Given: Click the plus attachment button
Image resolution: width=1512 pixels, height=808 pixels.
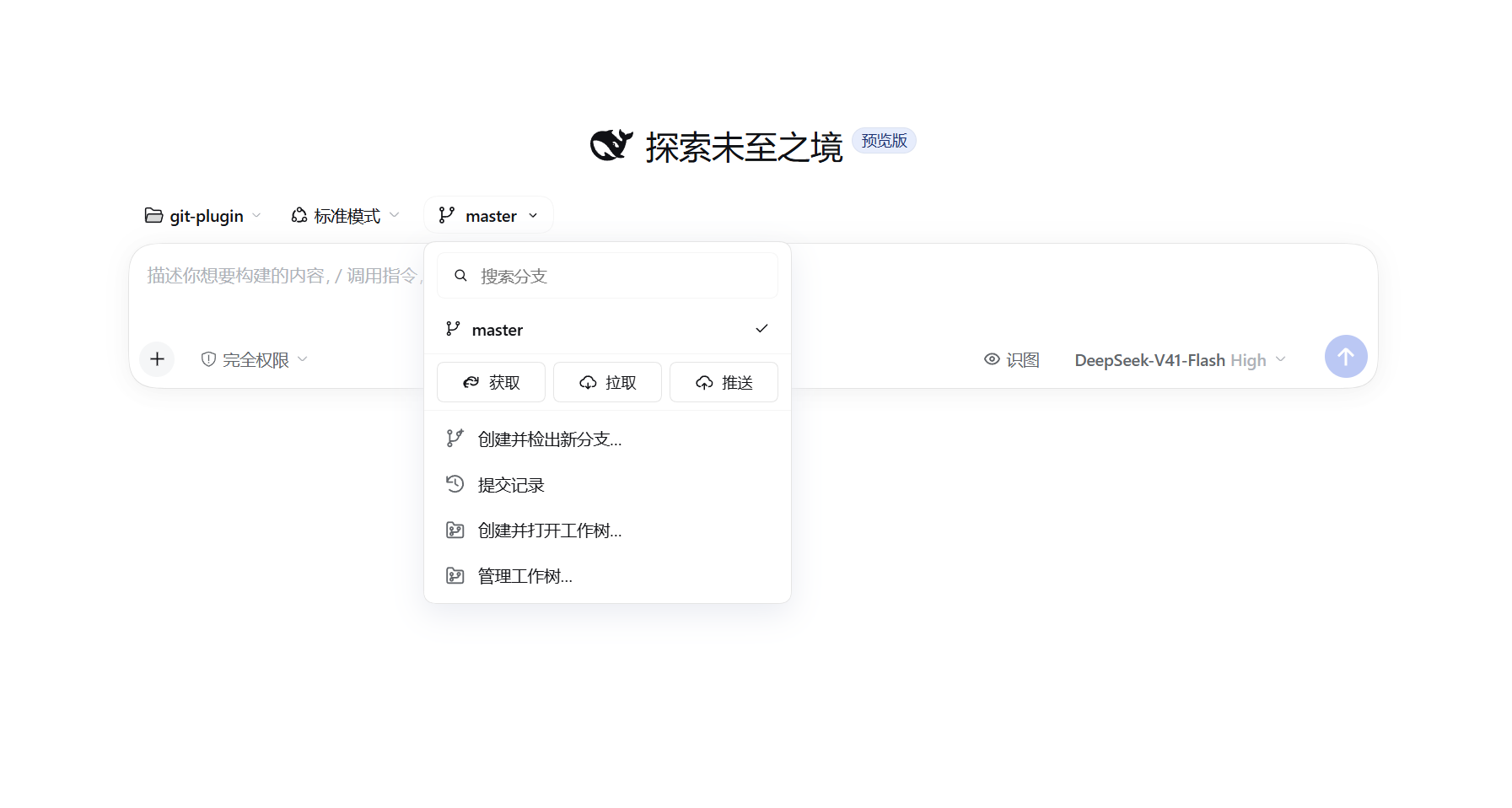Looking at the screenshot, I should [x=157, y=359].
